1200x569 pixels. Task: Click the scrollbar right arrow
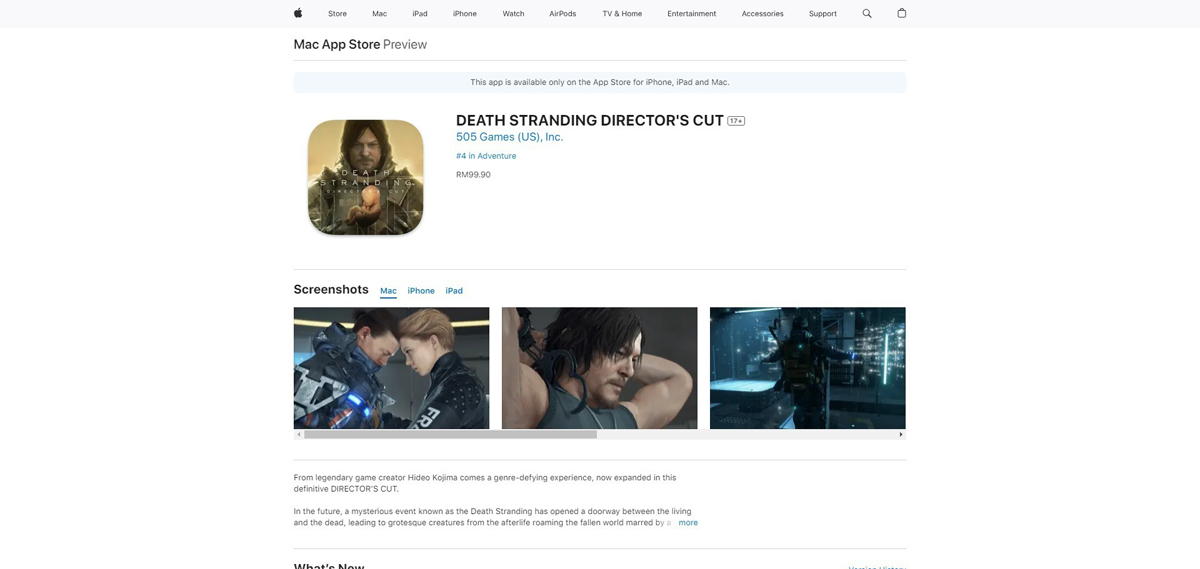pyautogui.click(x=901, y=435)
